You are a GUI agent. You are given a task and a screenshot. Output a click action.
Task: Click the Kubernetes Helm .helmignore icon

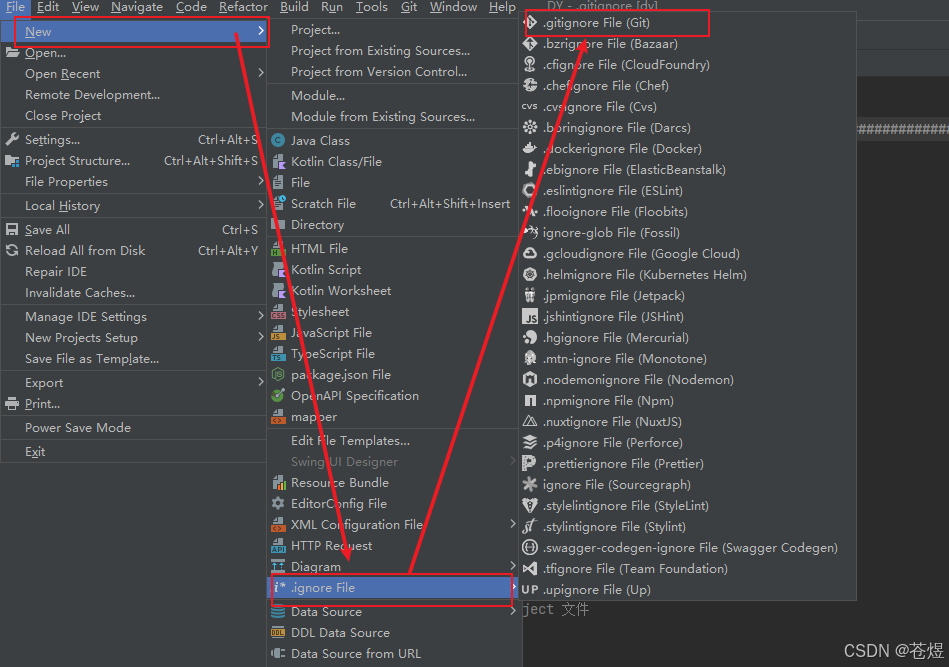coord(530,275)
